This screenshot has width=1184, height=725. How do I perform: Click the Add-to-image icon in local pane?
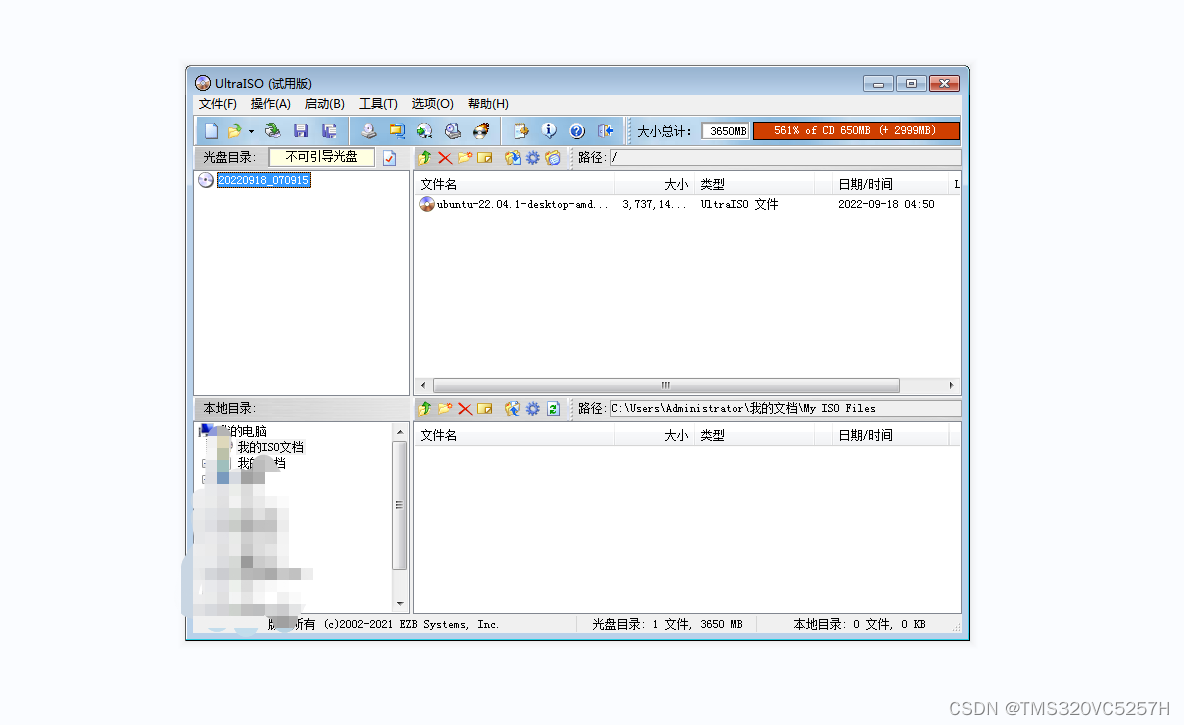tap(513, 409)
